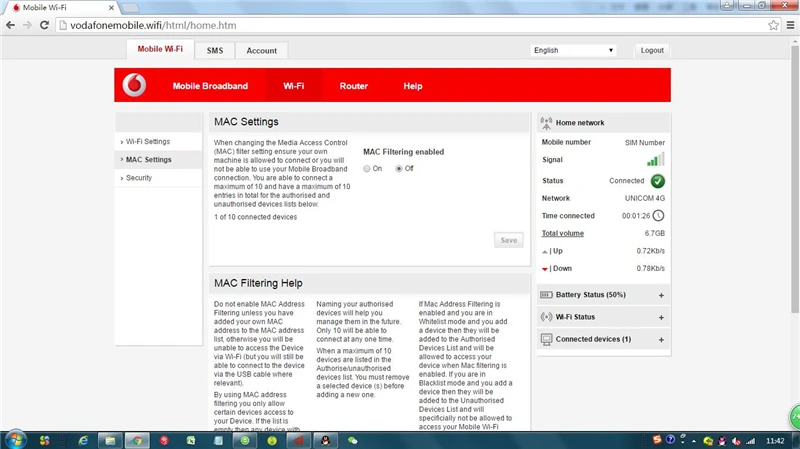Open the WeChat taskbar icon
Image resolution: width=800 pixels, height=449 pixels.
point(353,440)
